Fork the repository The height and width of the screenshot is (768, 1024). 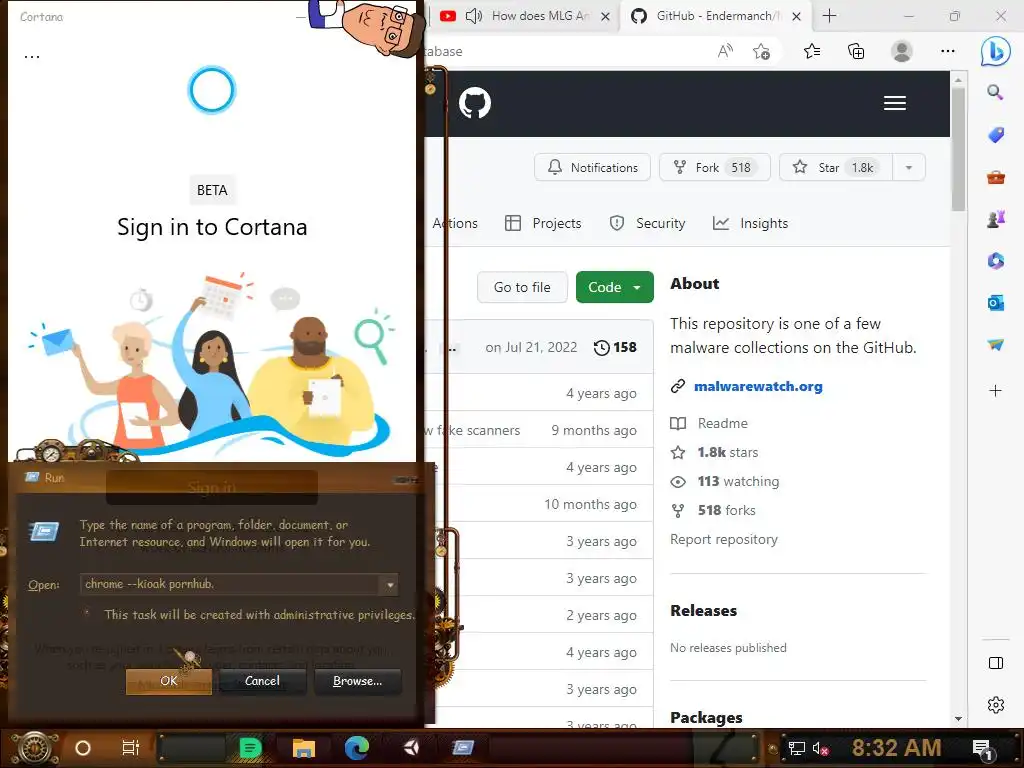tap(714, 167)
